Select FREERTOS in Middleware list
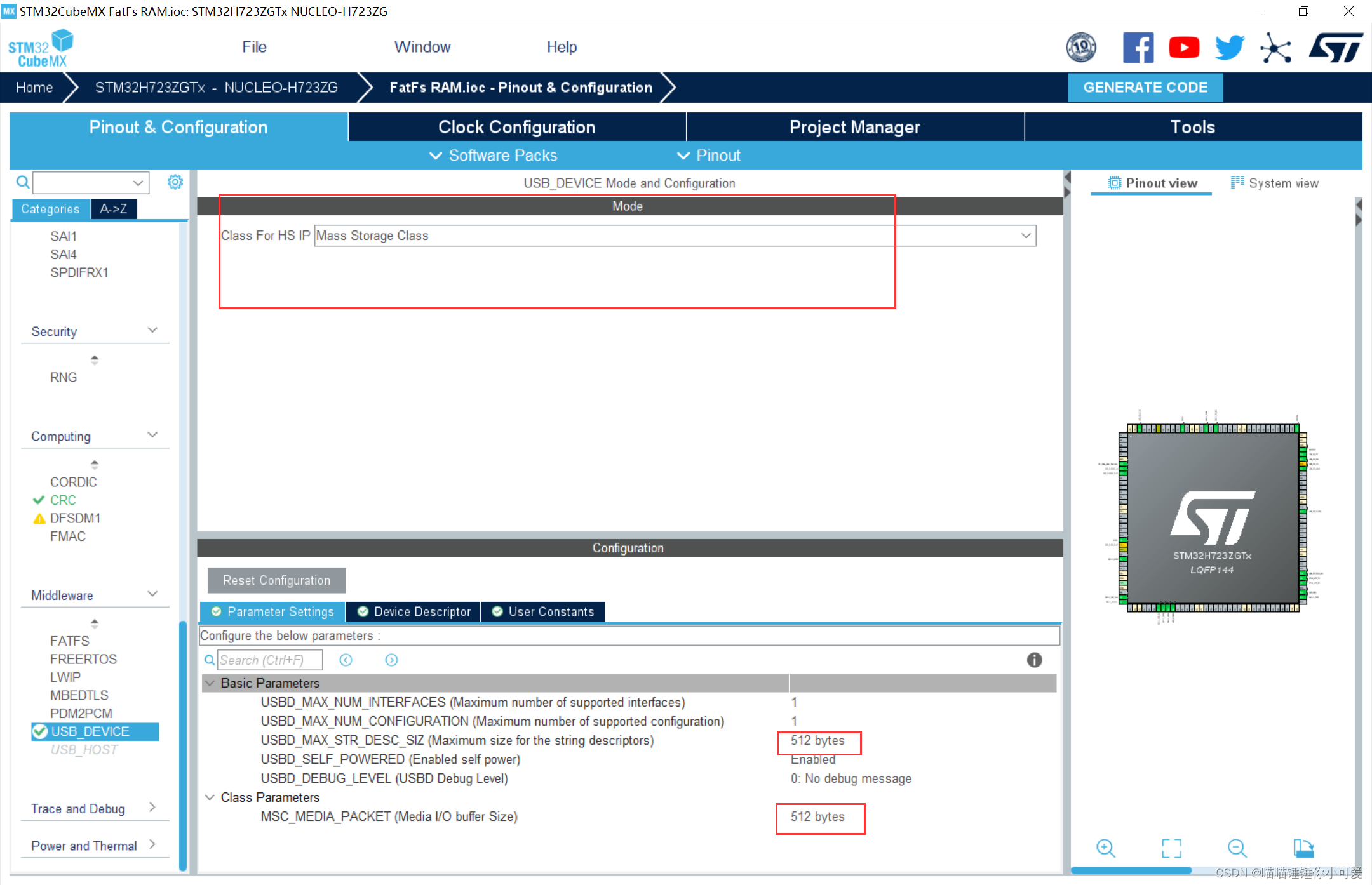Viewport: 1372px width, 885px height. 83,659
